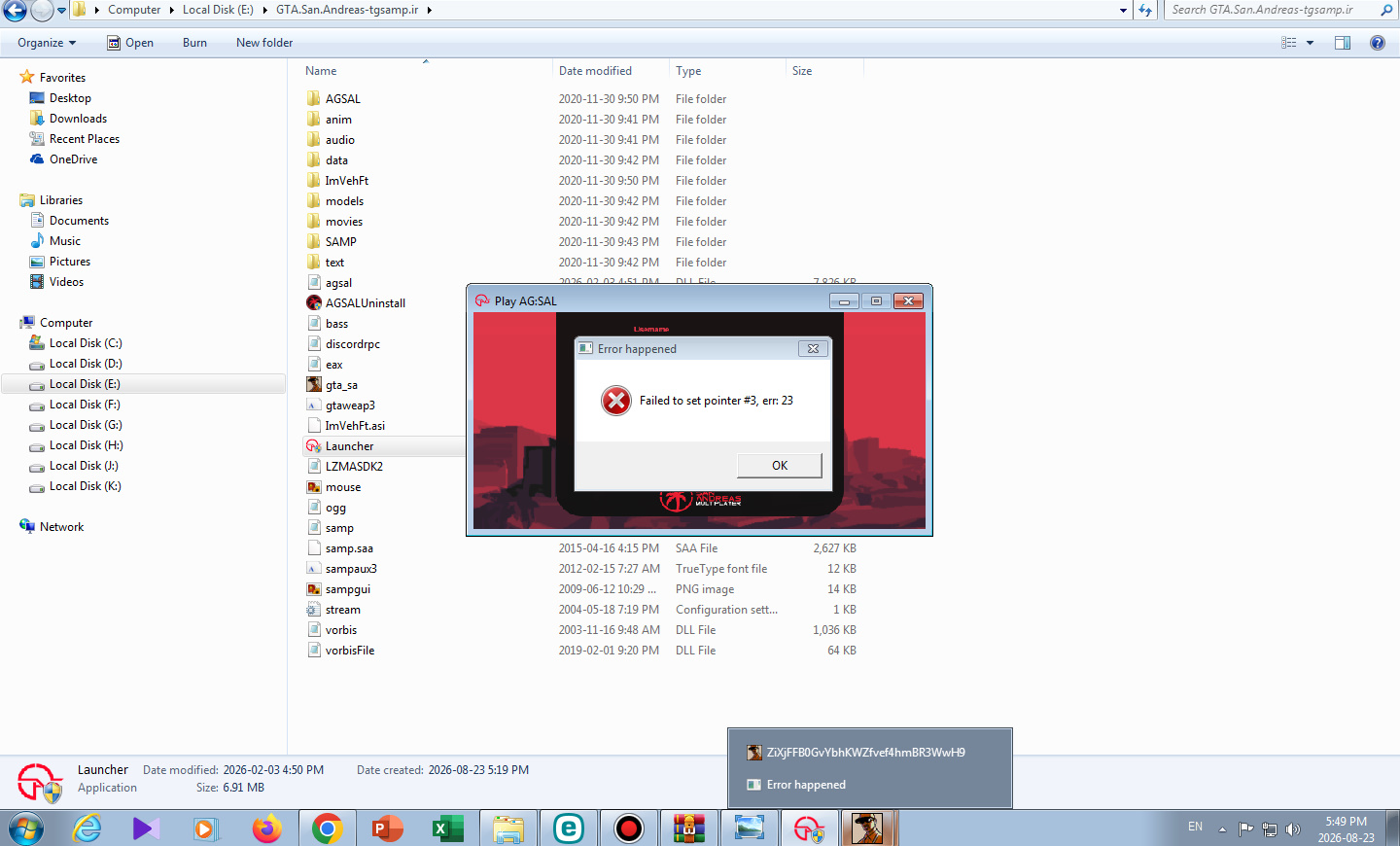Click the Forward navigation arrow in Explorer
The height and width of the screenshot is (846, 1400).
pos(42,11)
